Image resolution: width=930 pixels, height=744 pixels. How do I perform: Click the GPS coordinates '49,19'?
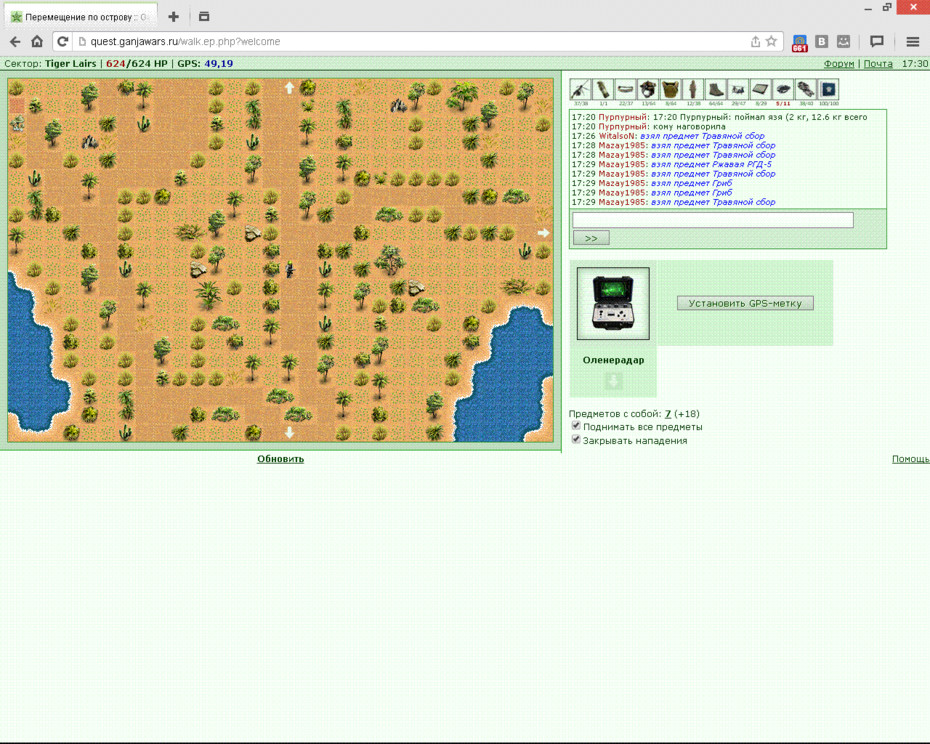219,63
